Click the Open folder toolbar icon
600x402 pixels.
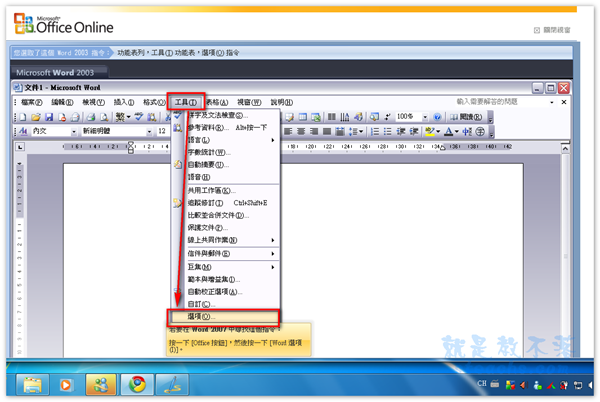pyautogui.click(x=36, y=117)
